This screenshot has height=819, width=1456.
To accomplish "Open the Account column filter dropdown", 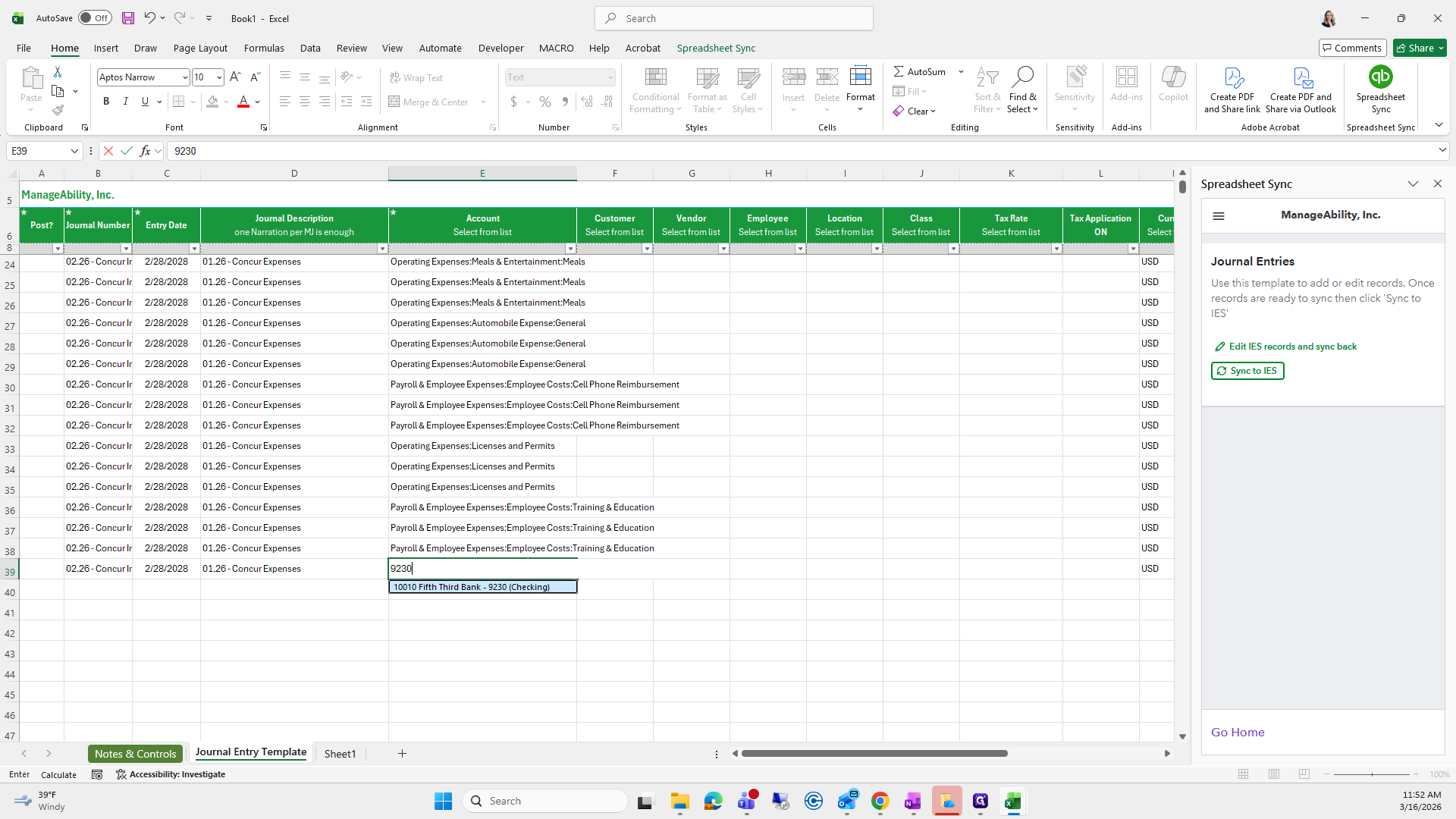I will [x=570, y=249].
